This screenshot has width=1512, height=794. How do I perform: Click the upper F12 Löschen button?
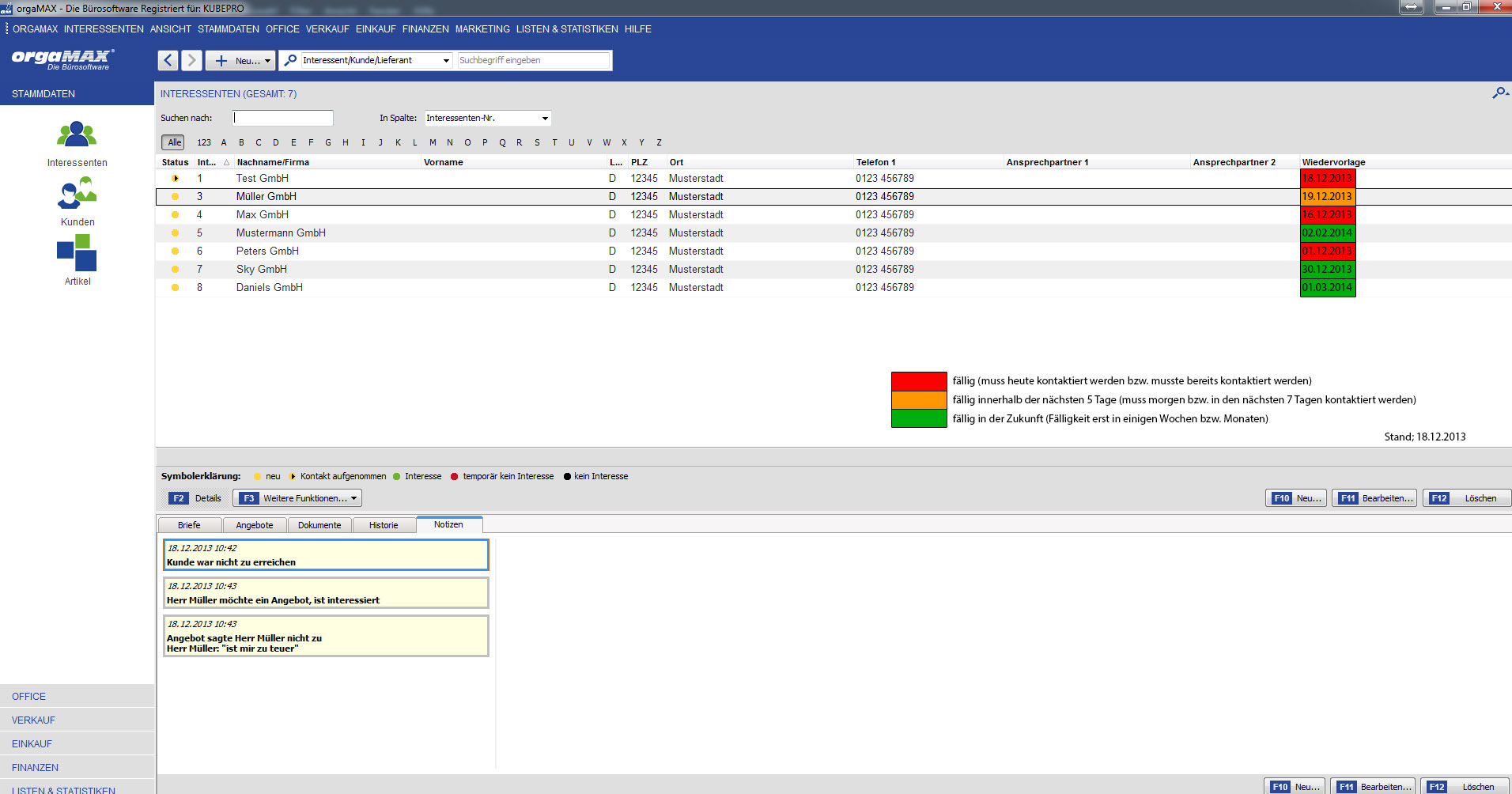1467,498
